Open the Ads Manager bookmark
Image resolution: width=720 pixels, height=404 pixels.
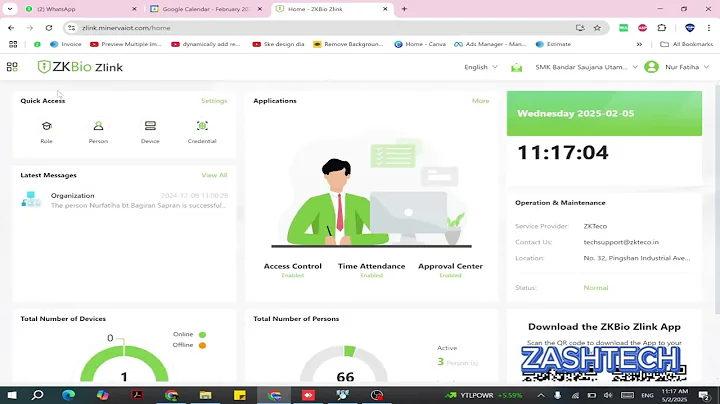point(490,44)
